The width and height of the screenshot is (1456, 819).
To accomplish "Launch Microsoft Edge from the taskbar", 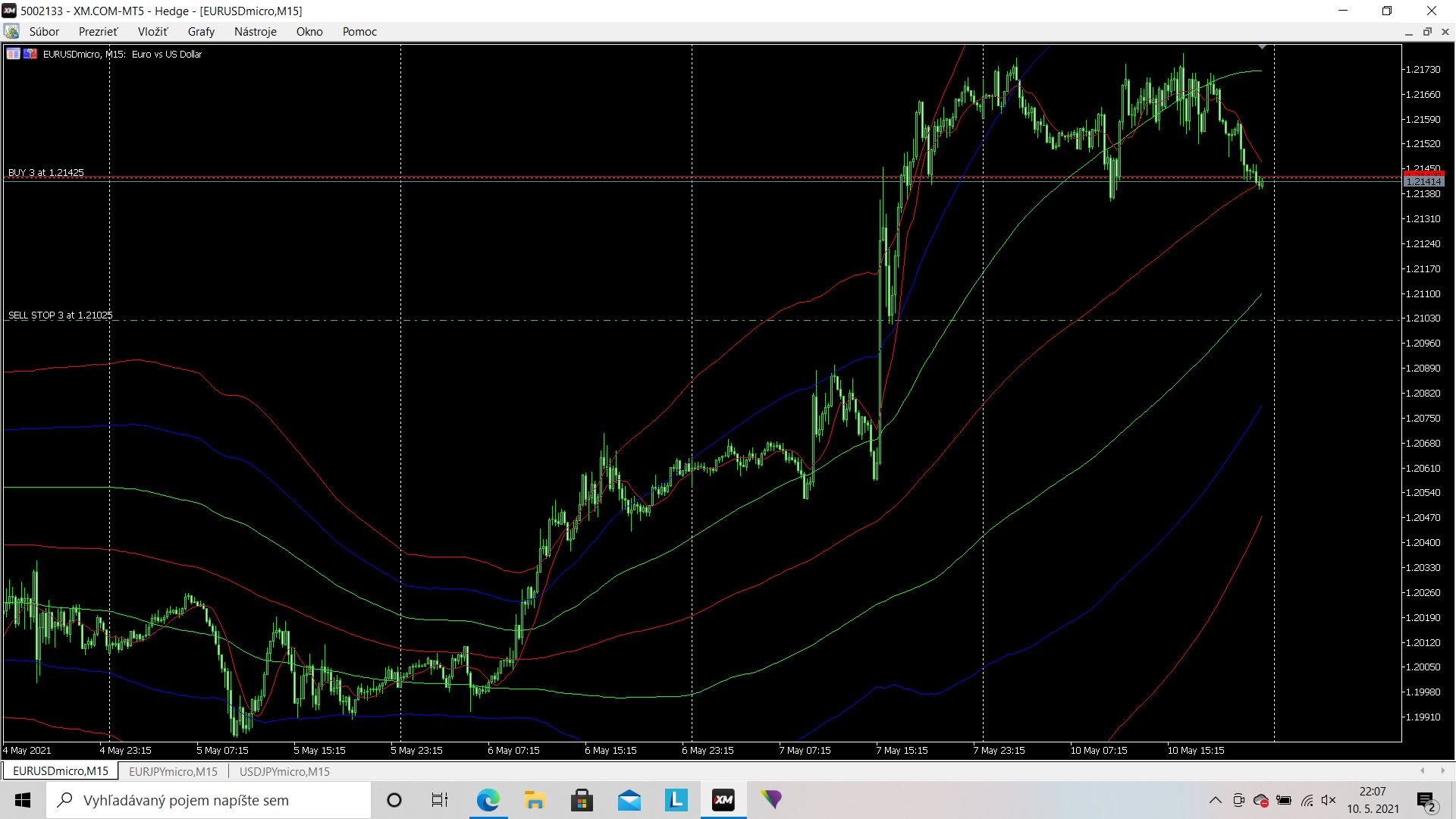I will [488, 800].
